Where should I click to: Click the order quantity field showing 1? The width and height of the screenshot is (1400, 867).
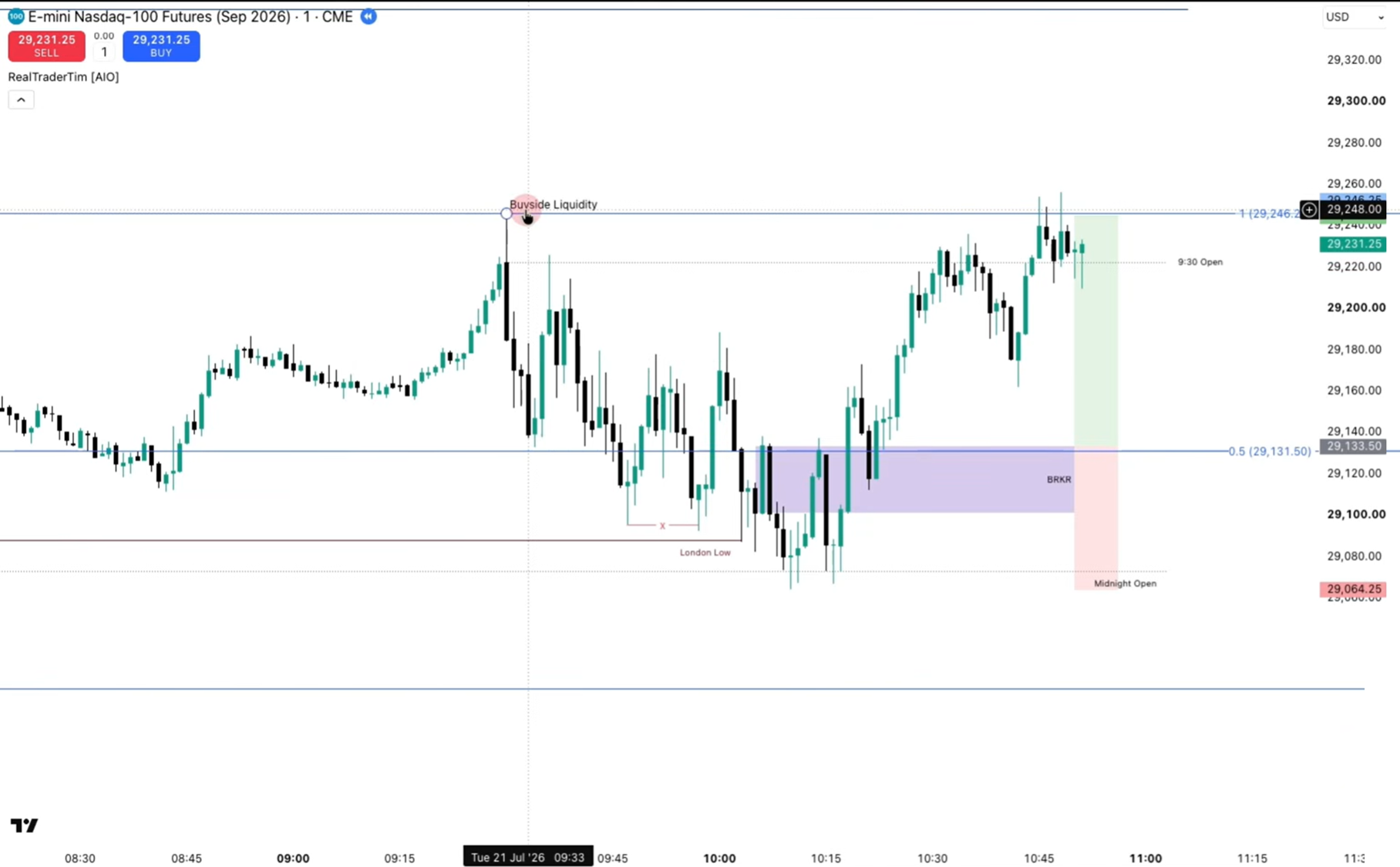click(104, 52)
